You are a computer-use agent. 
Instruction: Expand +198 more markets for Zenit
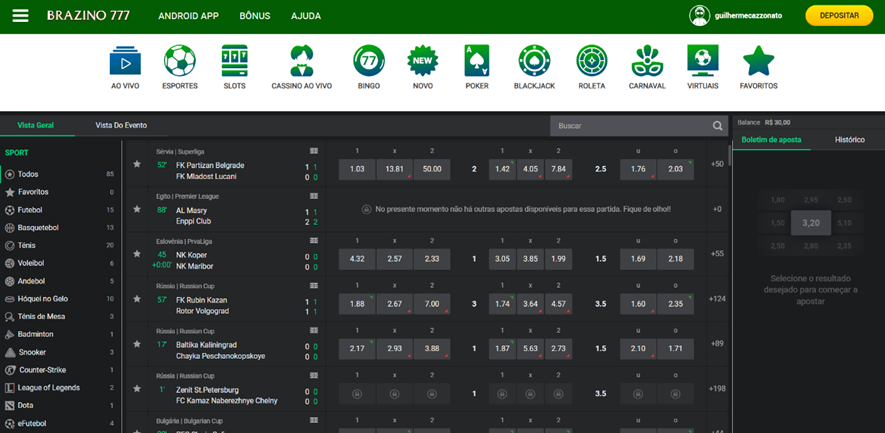click(717, 388)
